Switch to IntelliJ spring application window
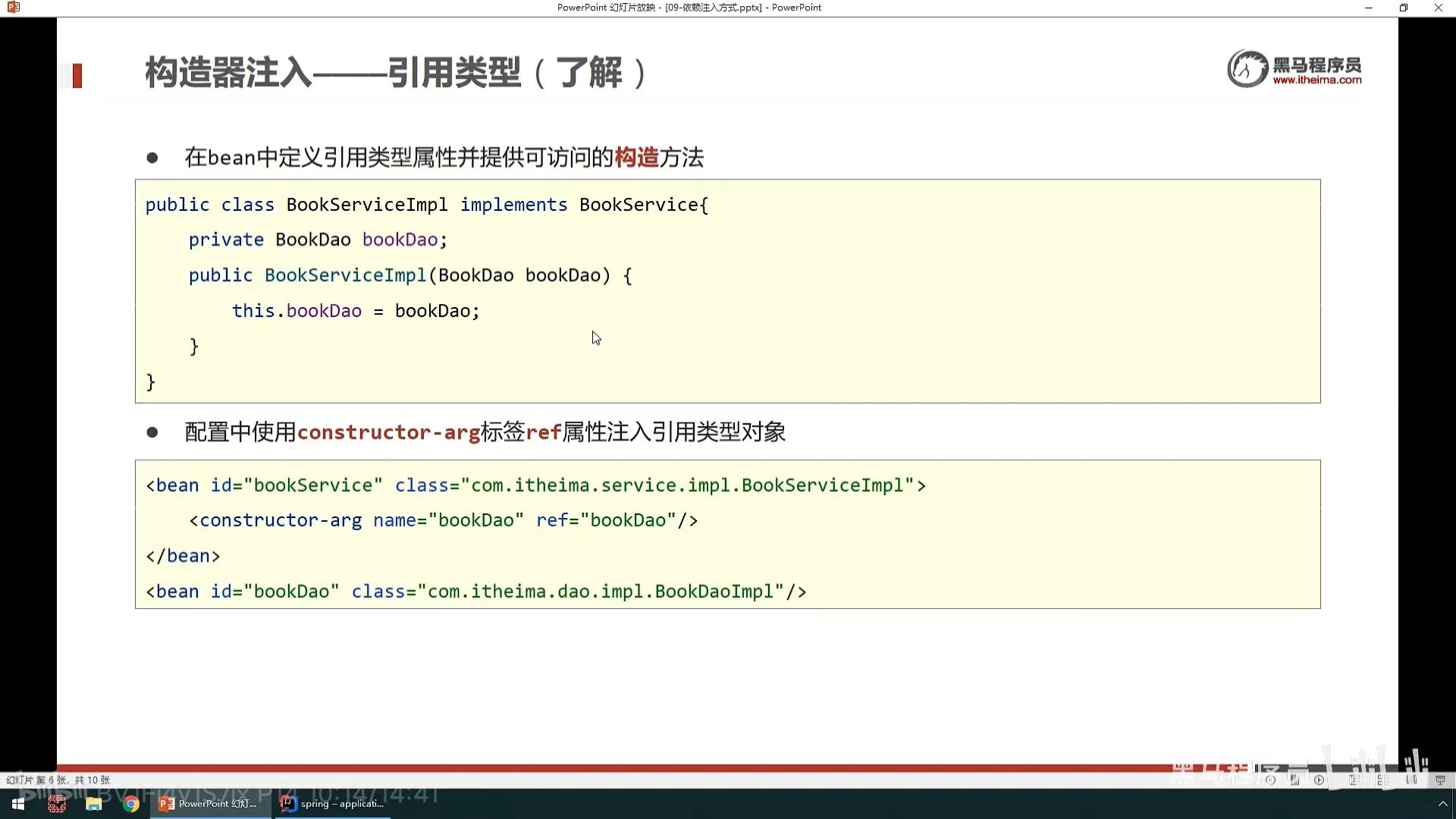Image resolution: width=1456 pixels, height=819 pixels. click(x=333, y=804)
